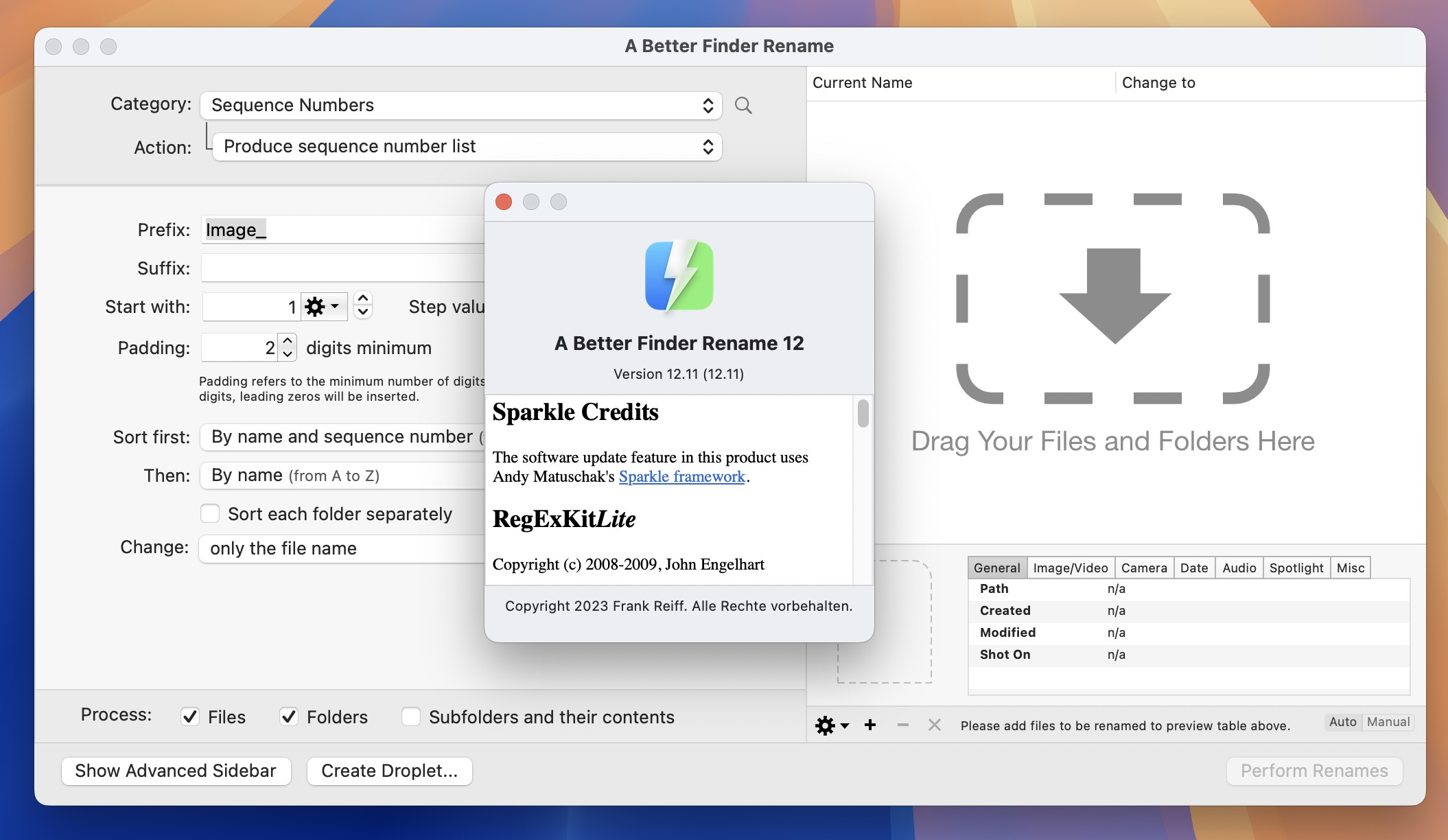Open the gear menu in Start with field
The image size is (1448, 840).
click(323, 307)
